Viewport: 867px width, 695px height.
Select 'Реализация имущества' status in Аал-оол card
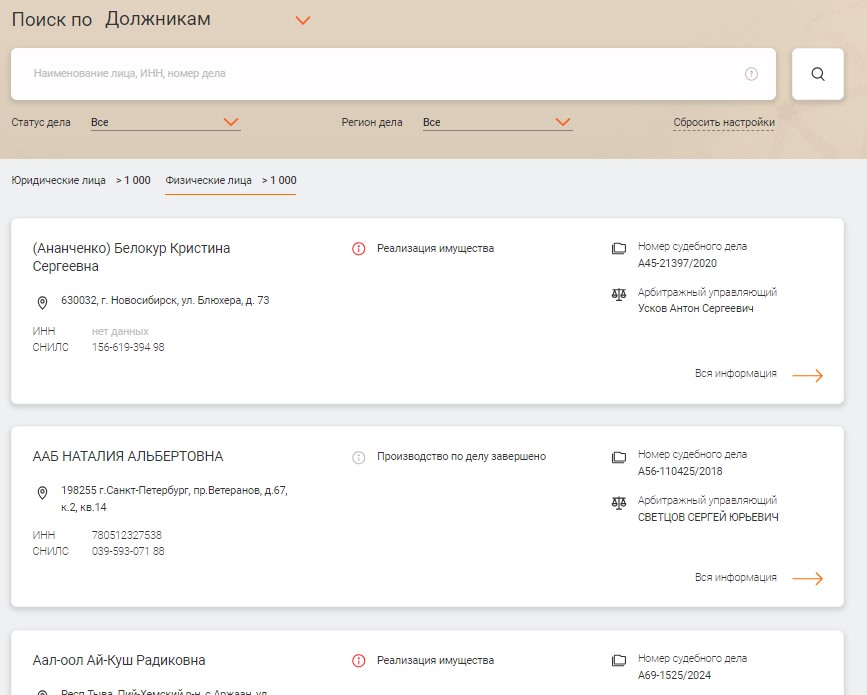436,660
